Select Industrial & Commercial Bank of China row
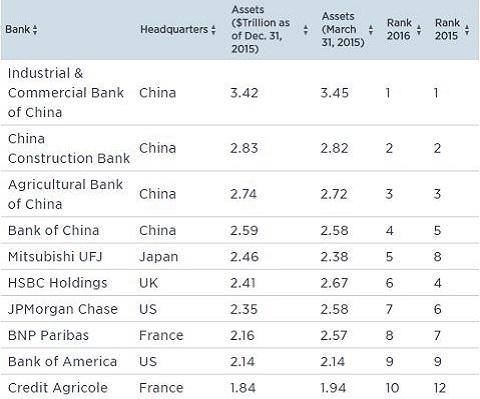The width and height of the screenshot is (480, 399). (240, 93)
